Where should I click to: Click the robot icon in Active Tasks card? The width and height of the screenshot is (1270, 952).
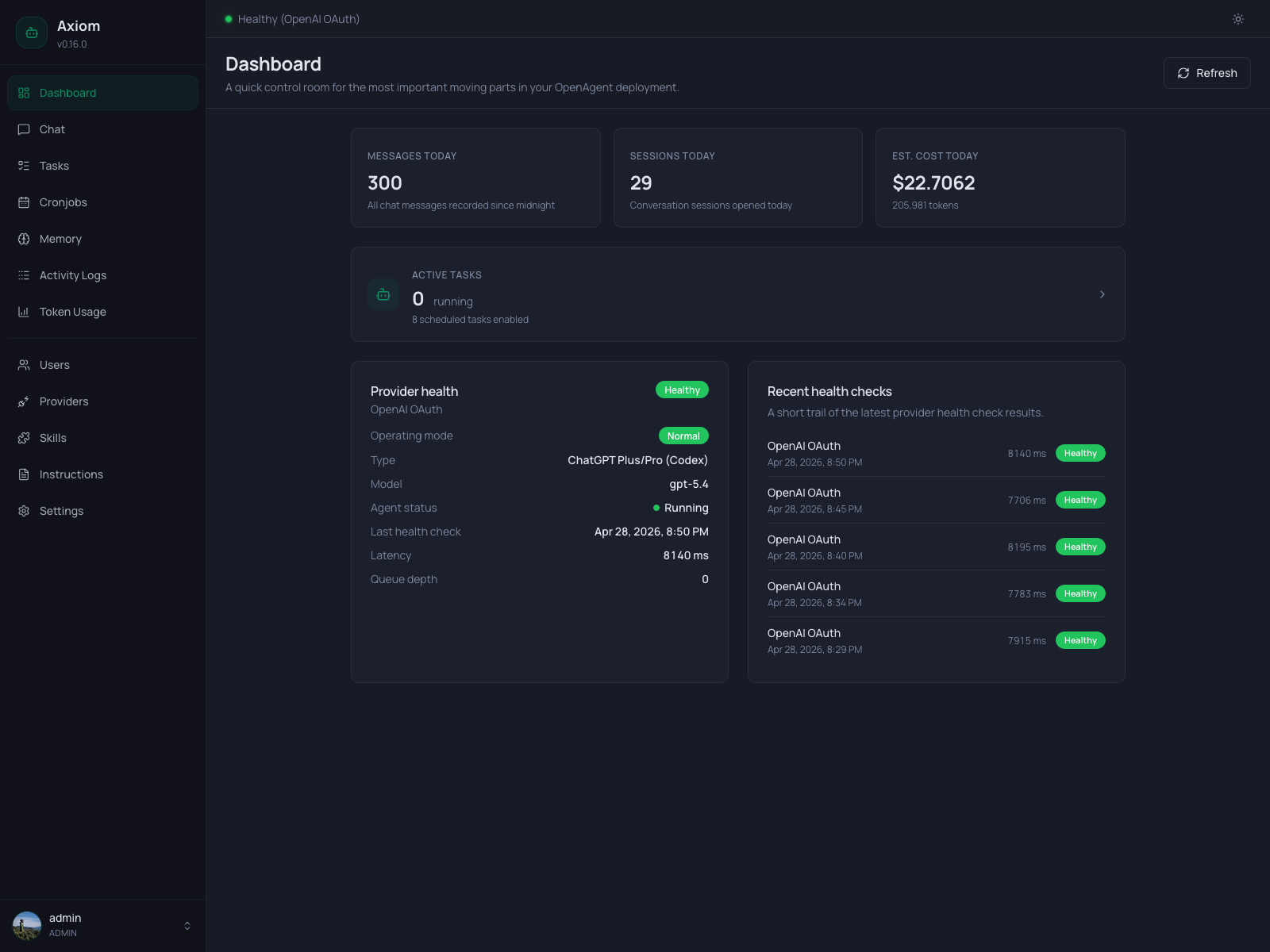(383, 294)
